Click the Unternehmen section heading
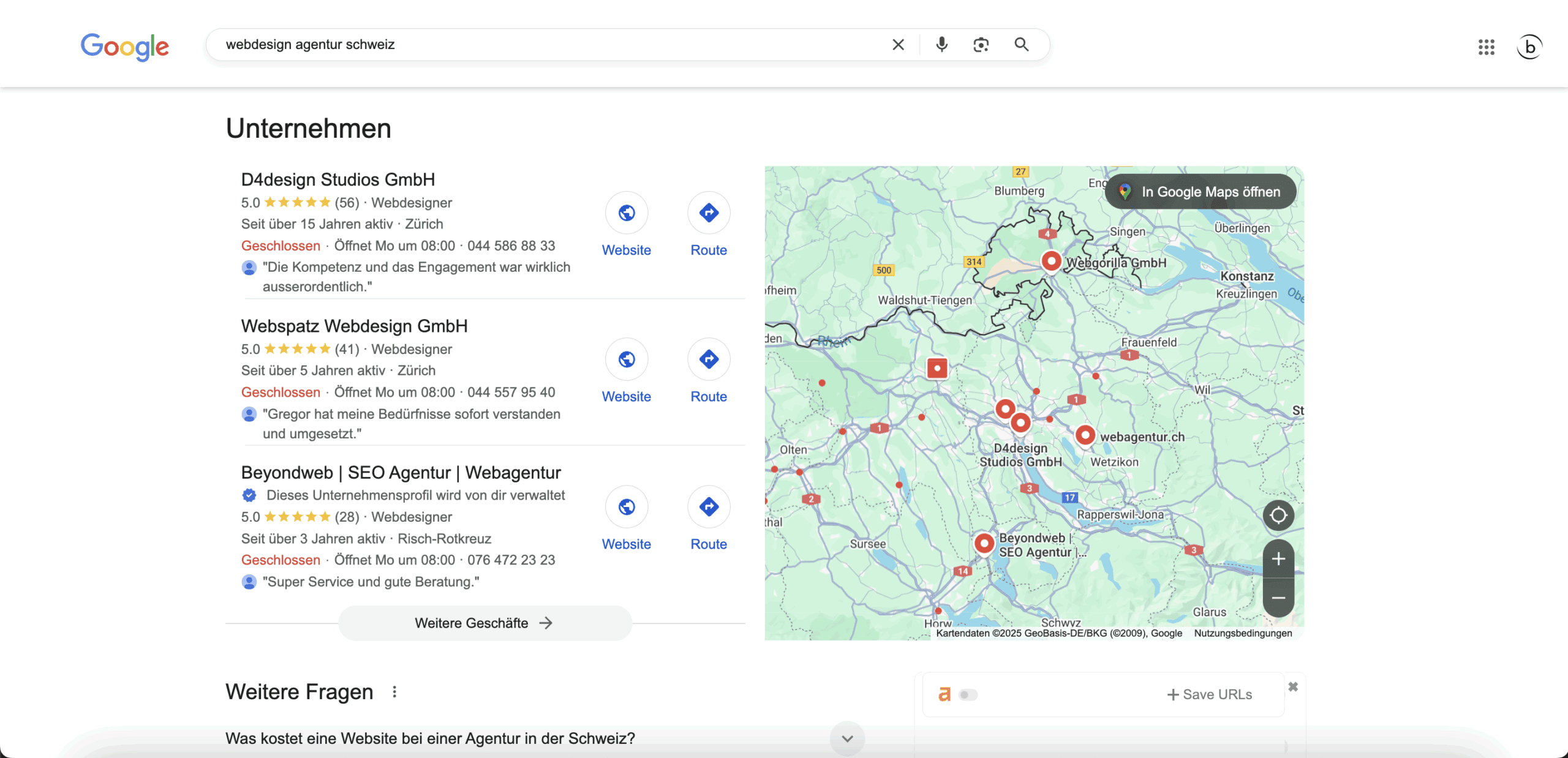1568x758 pixels. pos(308,129)
